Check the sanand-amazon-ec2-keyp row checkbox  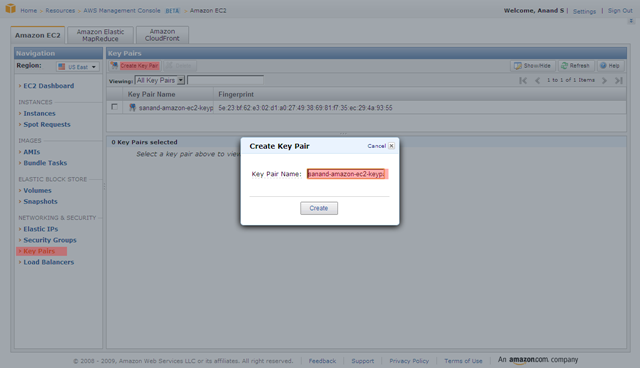[114, 107]
